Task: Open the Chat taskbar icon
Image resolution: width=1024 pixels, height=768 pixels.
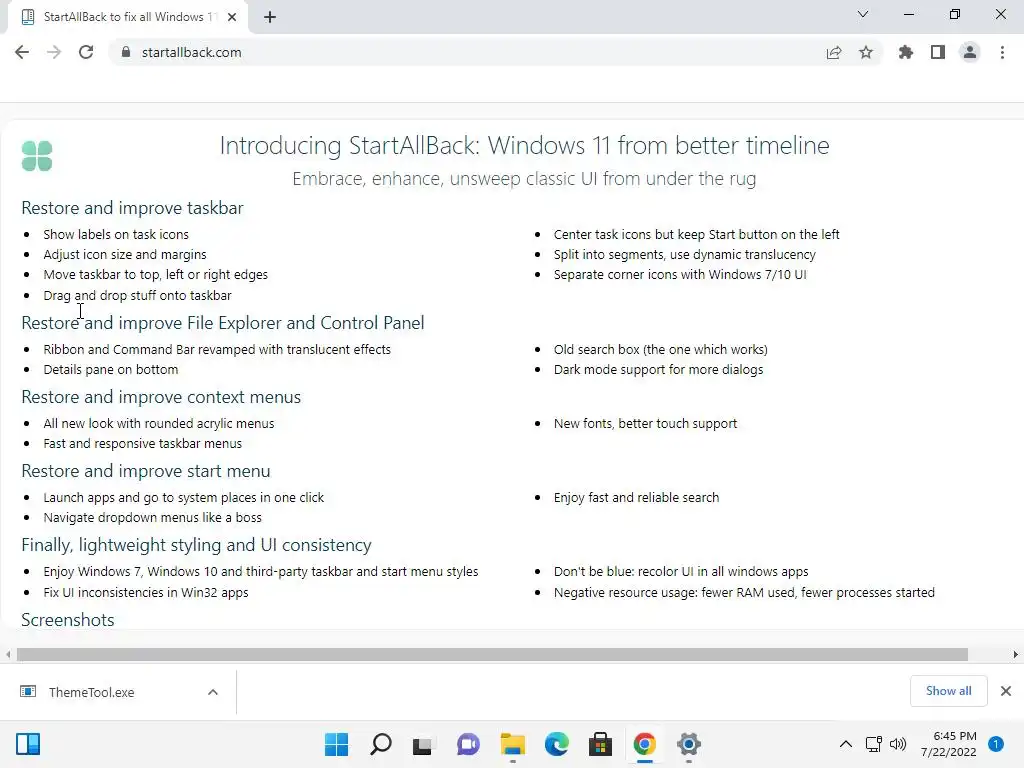Action: pos(468,744)
